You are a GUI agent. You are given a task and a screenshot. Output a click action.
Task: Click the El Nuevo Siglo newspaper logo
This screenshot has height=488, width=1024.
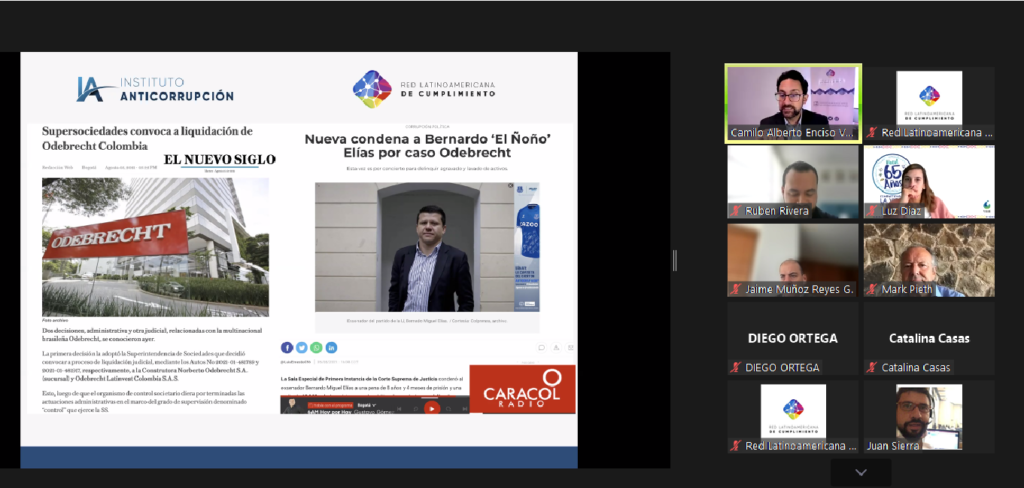(219, 161)
